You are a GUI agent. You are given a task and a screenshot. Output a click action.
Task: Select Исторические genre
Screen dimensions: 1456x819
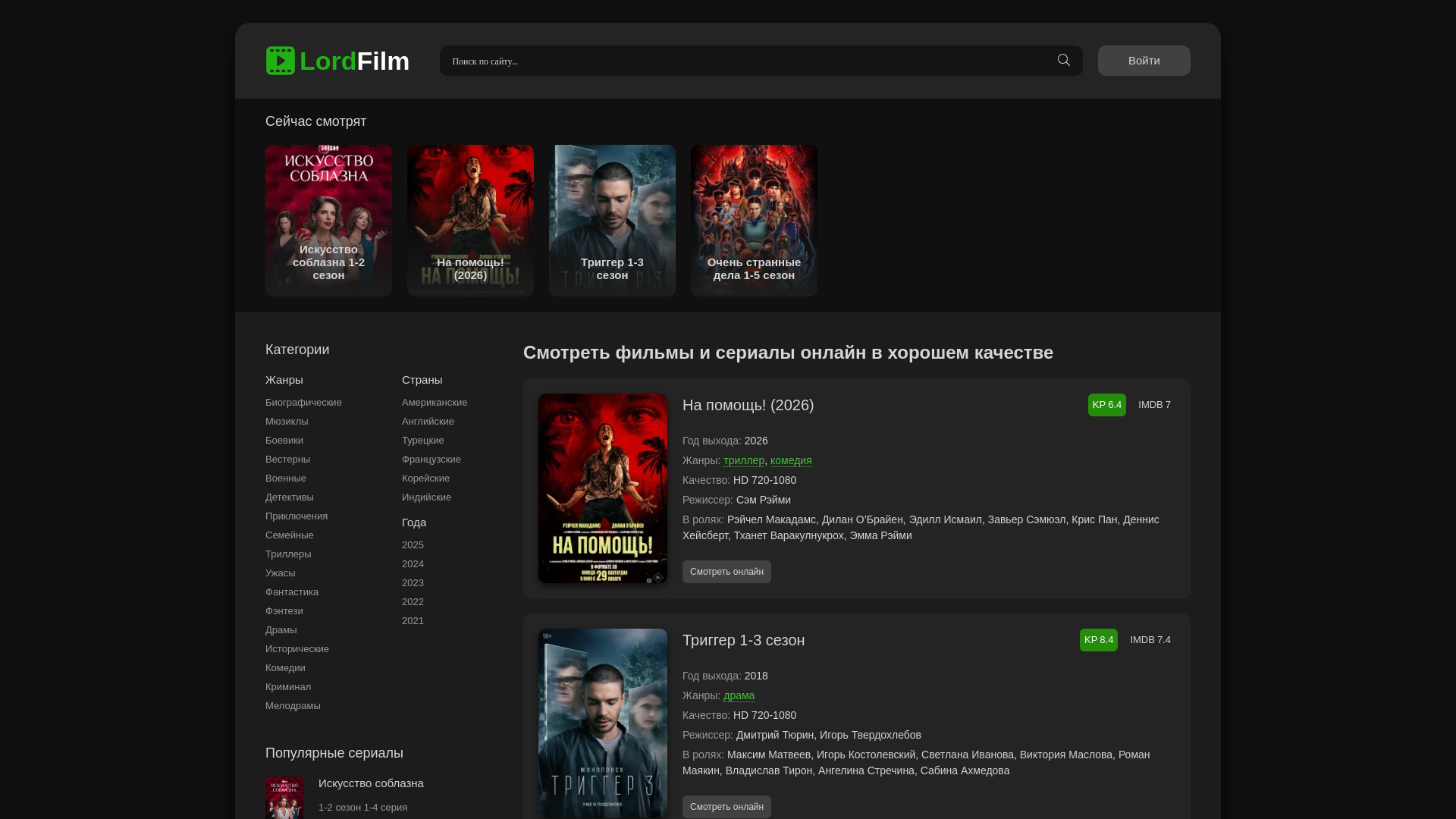[297, 649]
